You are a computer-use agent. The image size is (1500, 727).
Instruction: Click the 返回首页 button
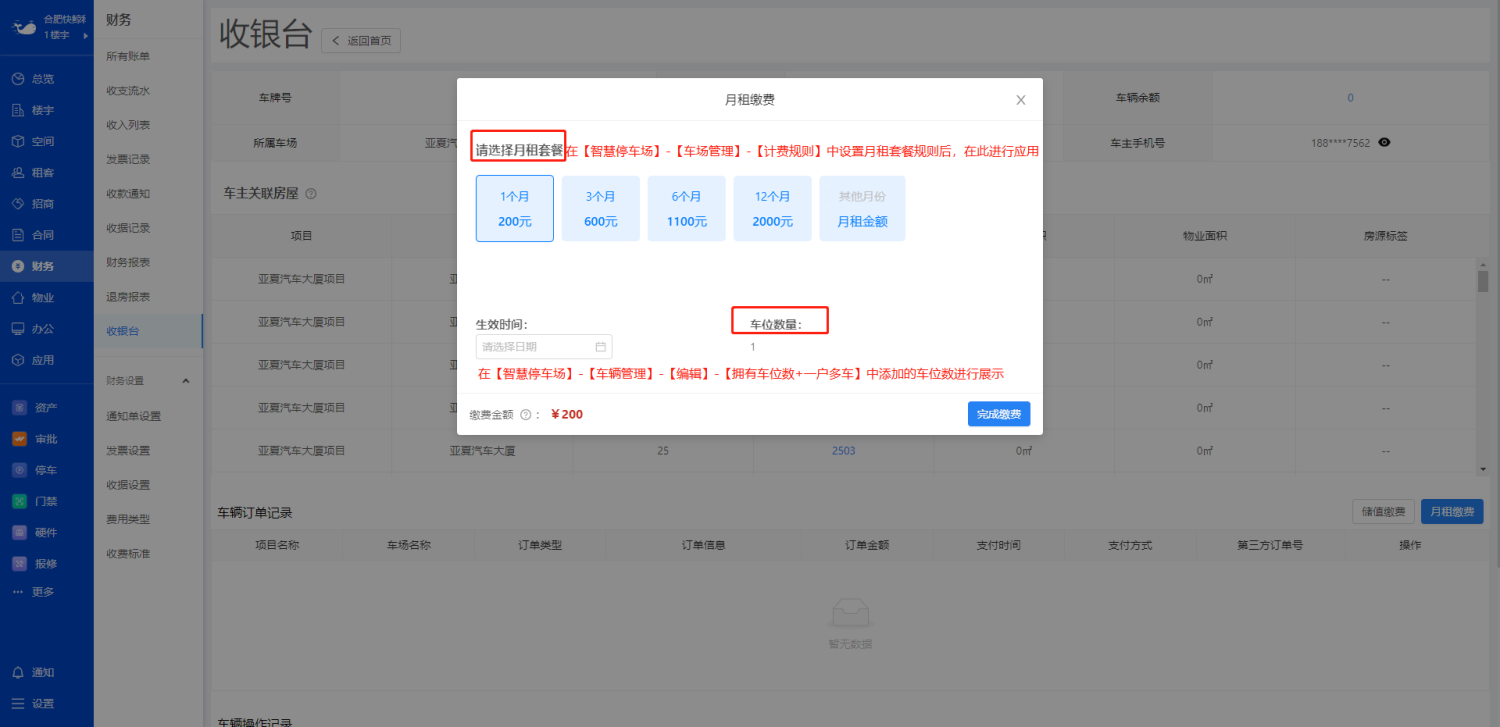click(361, 40)
